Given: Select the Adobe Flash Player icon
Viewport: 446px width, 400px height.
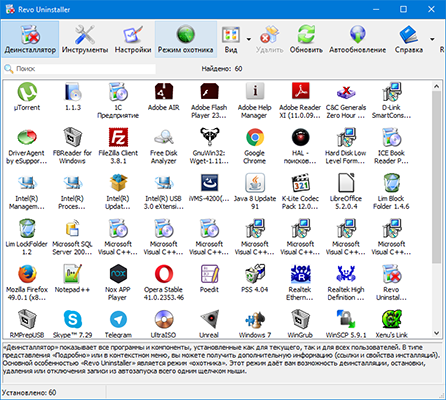Looking at the screenshot, I should 209,92.
